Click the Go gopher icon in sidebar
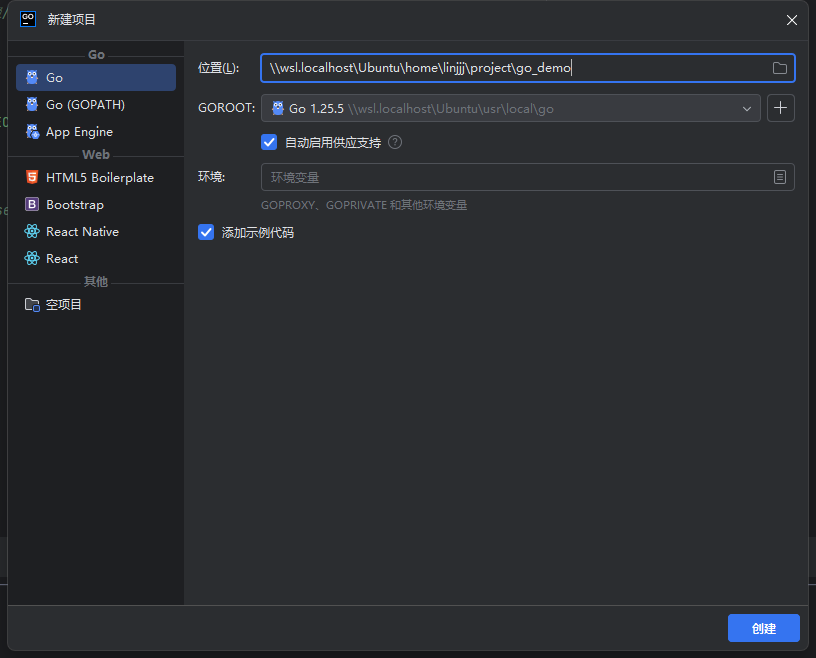This screenshot has height=658, width=816. coord(32,78)
